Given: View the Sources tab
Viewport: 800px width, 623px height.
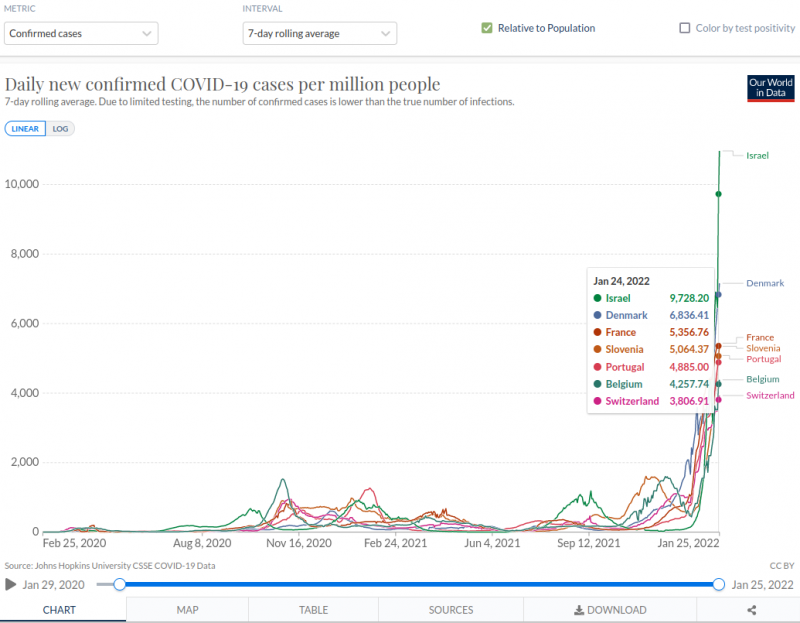Looking at the screenshot, I should 451,610.
